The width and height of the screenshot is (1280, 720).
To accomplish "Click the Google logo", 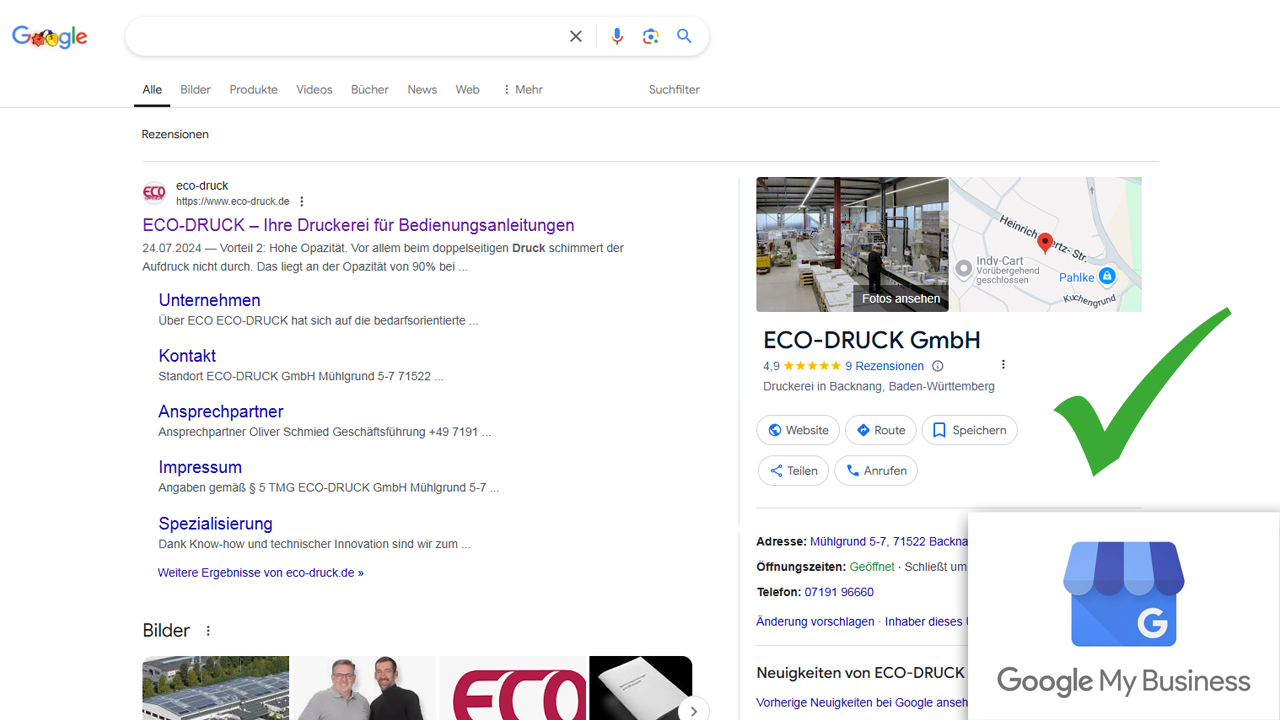I will click(50, 37).
